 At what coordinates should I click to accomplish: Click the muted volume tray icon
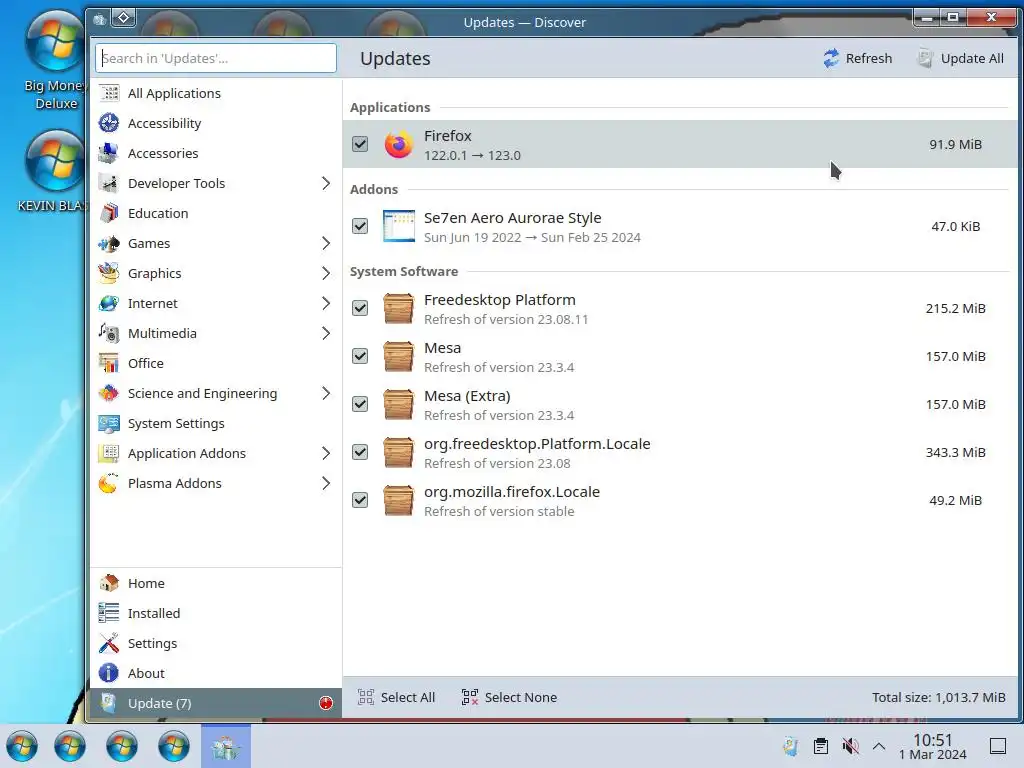[x=850, y=746]
